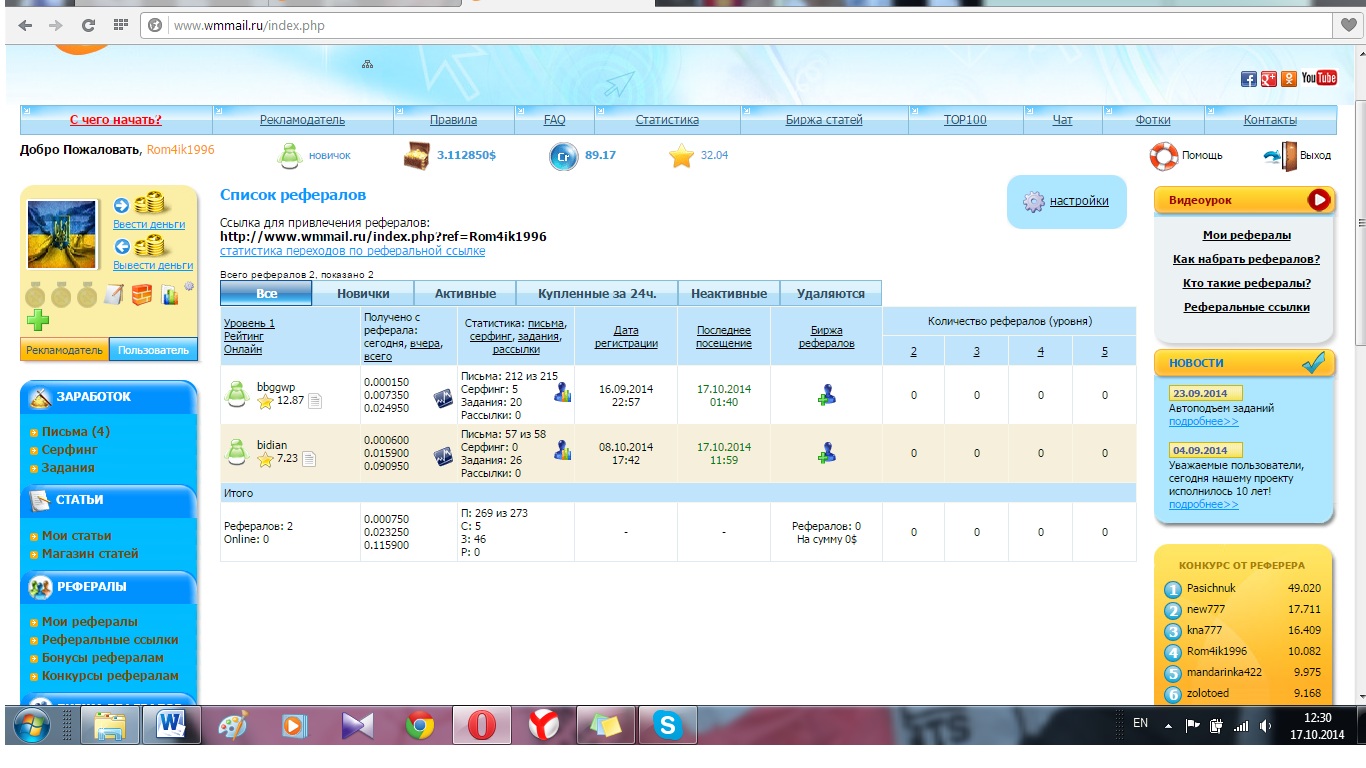Click the bar chart icon in profile box
The image size is (1366, 768).
[x=168, y=295]
